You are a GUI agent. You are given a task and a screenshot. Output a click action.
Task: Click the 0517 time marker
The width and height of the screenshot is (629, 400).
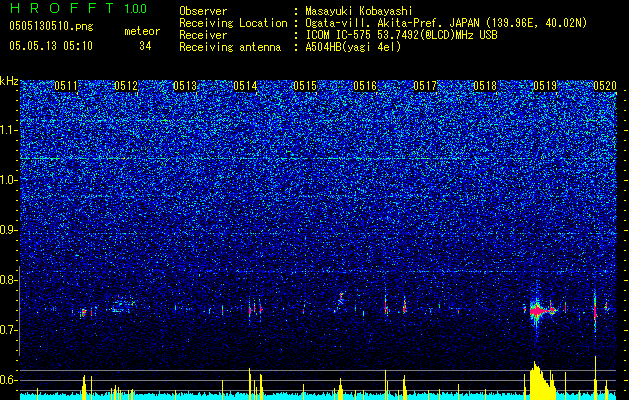coord(425,86)
